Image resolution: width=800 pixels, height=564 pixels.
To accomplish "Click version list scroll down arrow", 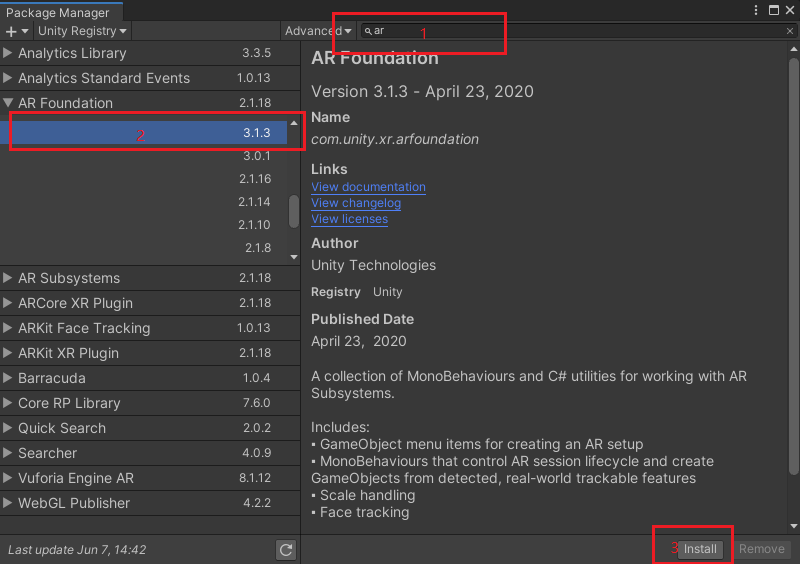I will pyautogui.click(x=294, y=257).
